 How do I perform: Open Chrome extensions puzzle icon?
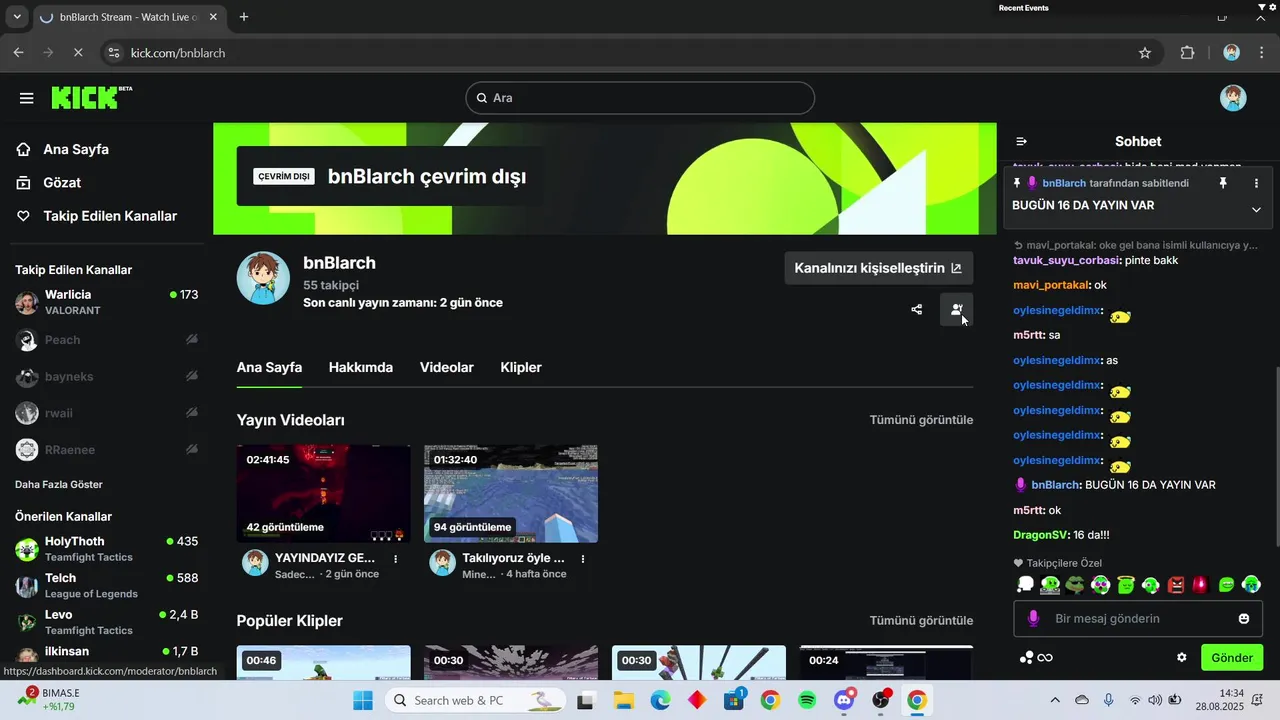[1188, 53]
